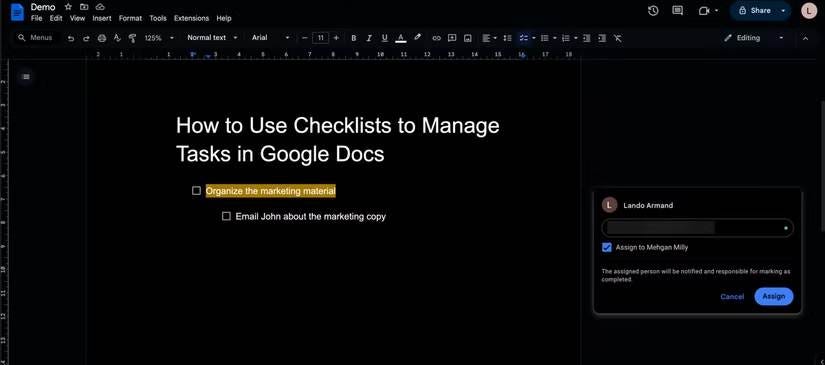Click the Menus search box
Image resolution: width=825 pixels, height=365 pixels.
[x=36, y=38]
